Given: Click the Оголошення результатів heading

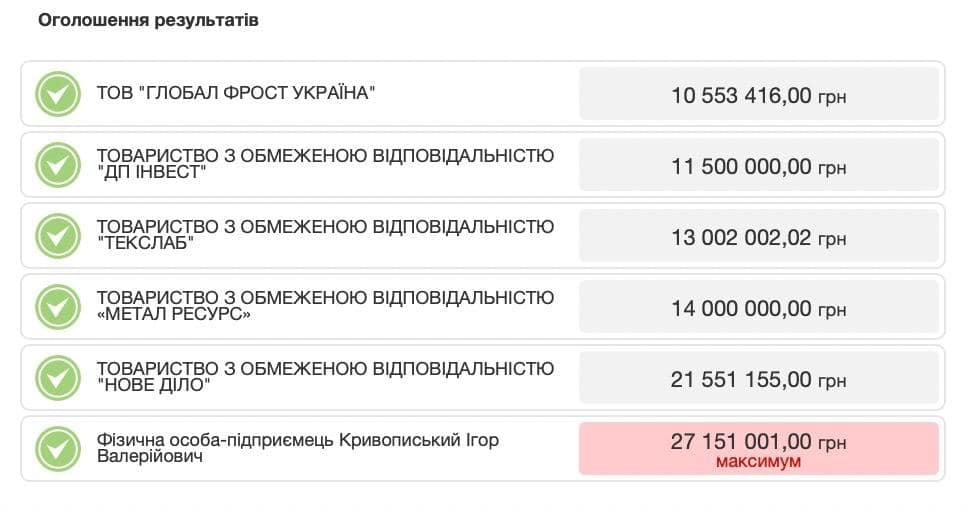Looking at the screenshot, I should 148,20.
